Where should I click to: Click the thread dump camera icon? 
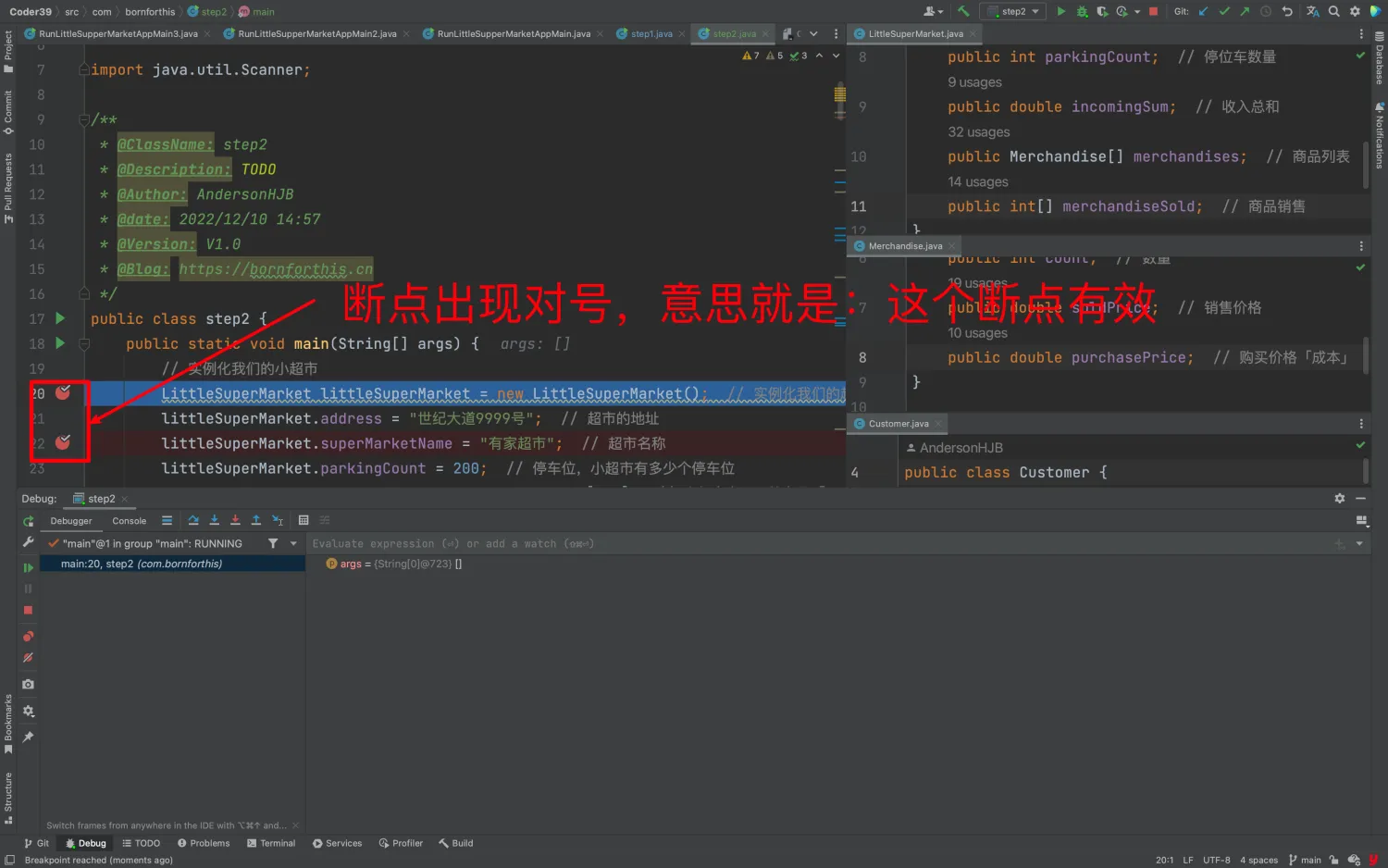click(28, 684)
